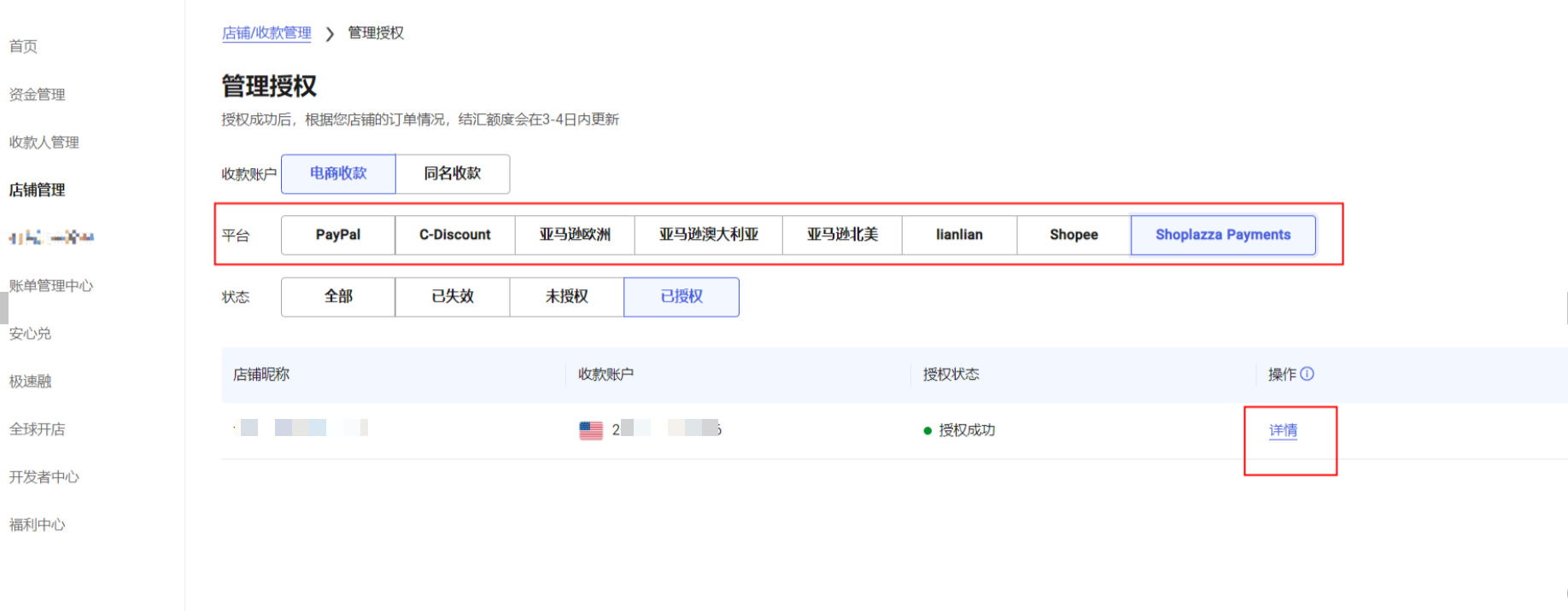Open 开发者中心 from the sidebar
This screenshot has width=1568, height=611.
click(x=44, y=477)
